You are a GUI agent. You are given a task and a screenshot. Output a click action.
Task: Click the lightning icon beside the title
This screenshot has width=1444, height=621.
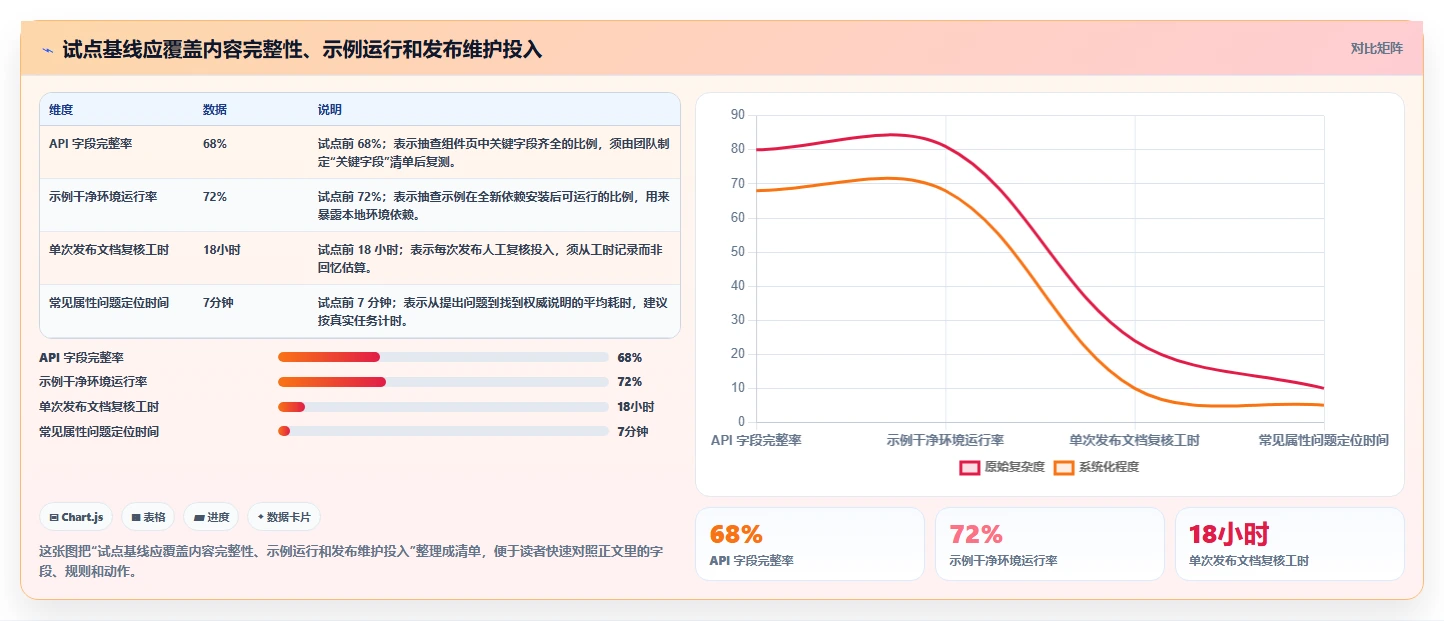tap(47, 49)
